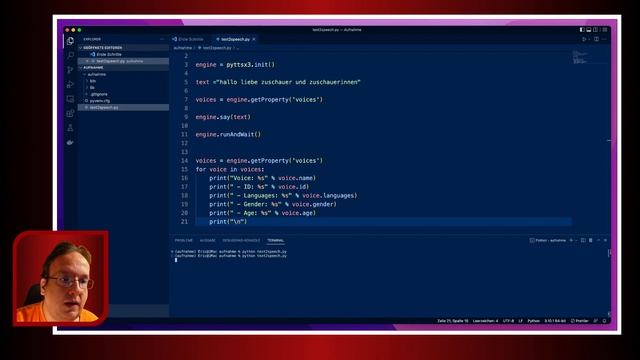The height and width of the screenshot is (360, 640).
Task: Open editor more actions ellipsis
Action: click(x=604, y=39)
